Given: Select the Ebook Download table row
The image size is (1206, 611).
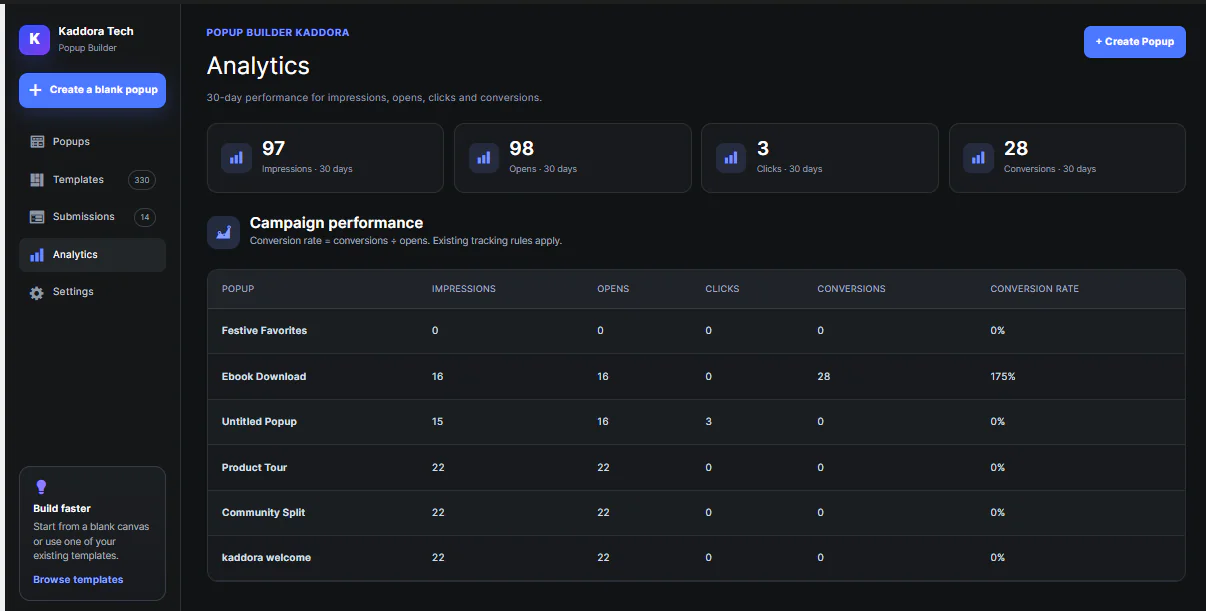Looking at the screenshot, I should (x=696, y=377).
